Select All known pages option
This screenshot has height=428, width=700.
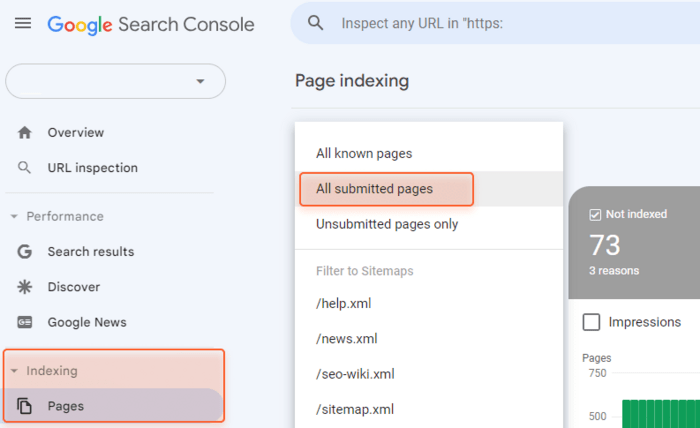point(429,154)
